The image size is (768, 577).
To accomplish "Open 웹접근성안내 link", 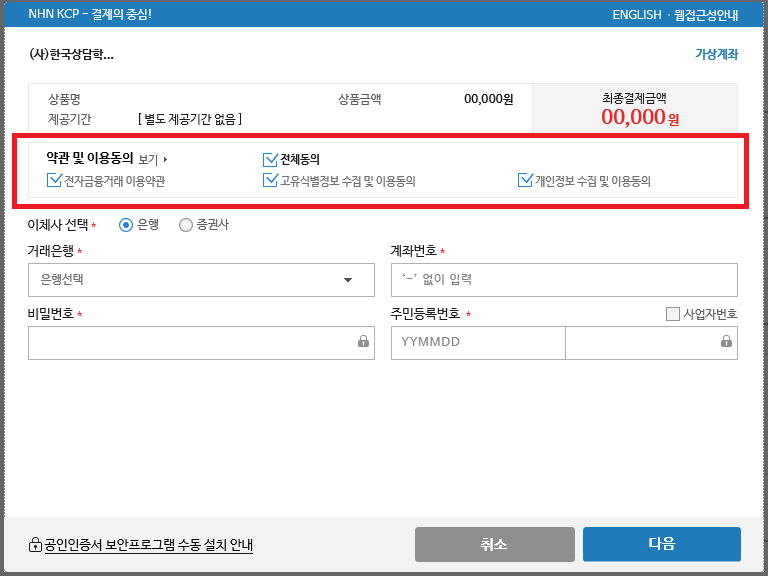I will [x=706, y=15].
